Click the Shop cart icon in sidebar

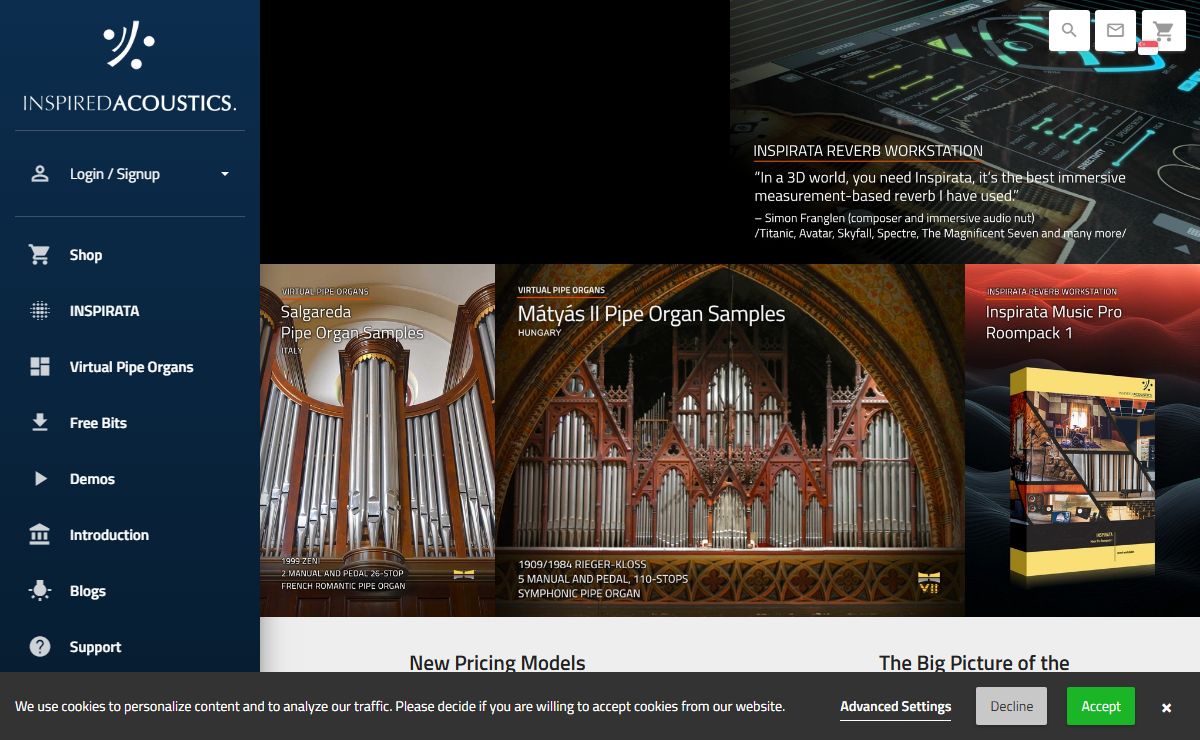click(x=40, y=255)
